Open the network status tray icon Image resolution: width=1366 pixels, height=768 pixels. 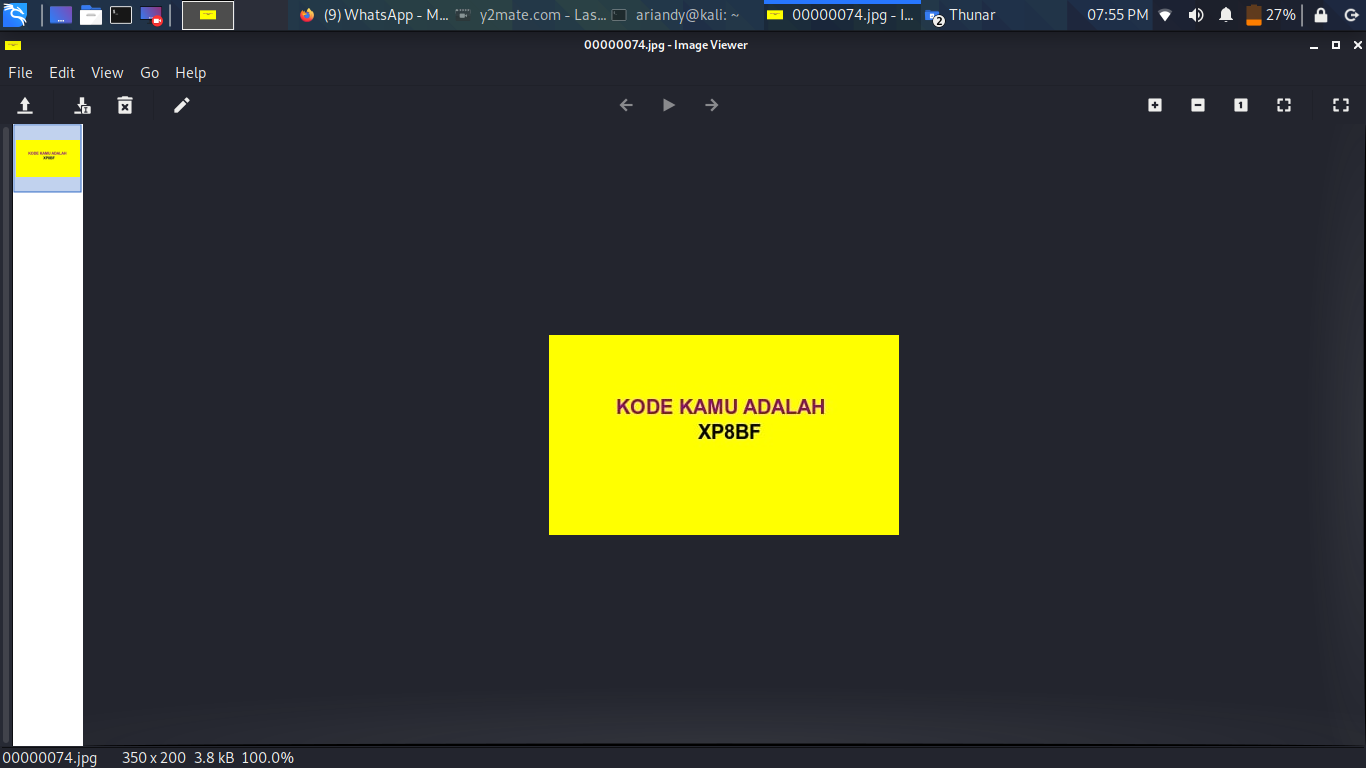(x=1165, y=15)
